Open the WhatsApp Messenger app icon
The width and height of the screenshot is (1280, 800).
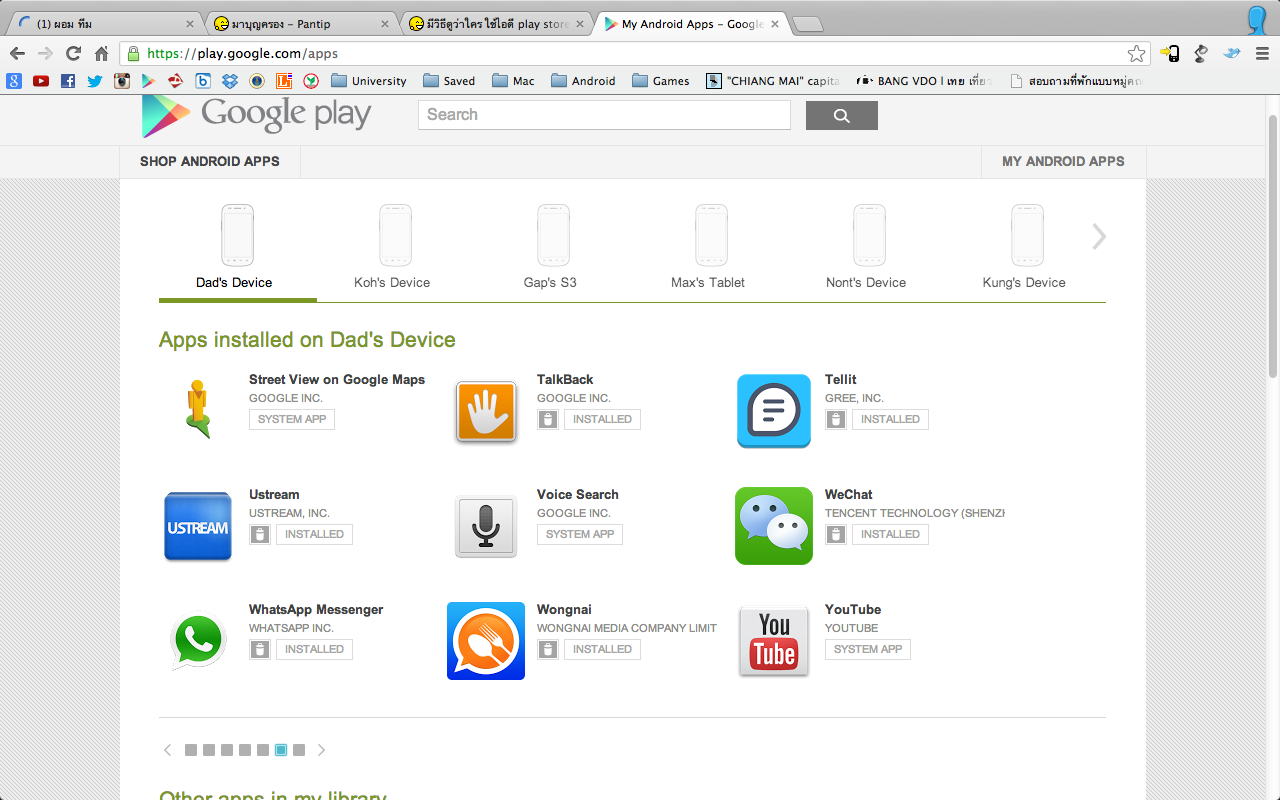tap(198, 641)
